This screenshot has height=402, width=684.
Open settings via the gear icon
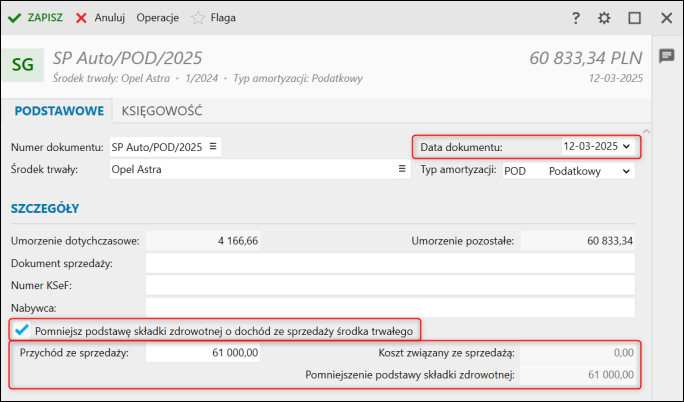[604, 18]
